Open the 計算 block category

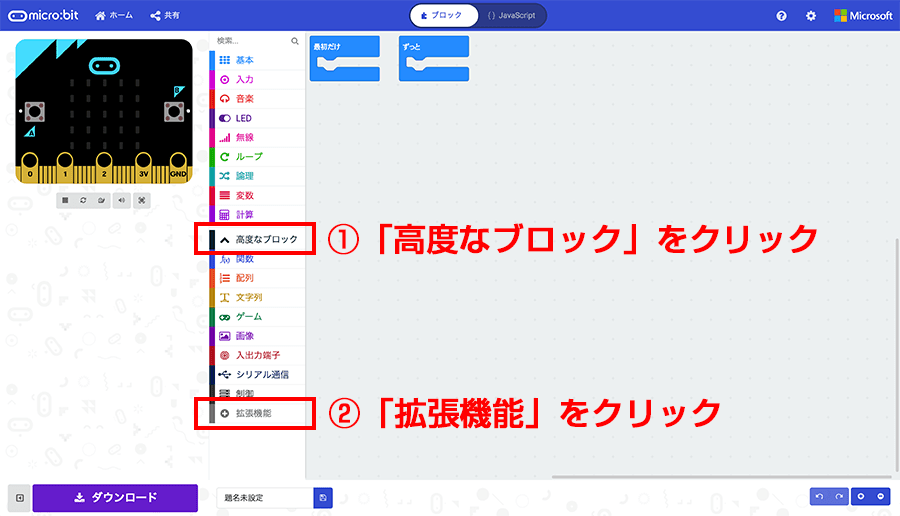click(257, 215)
